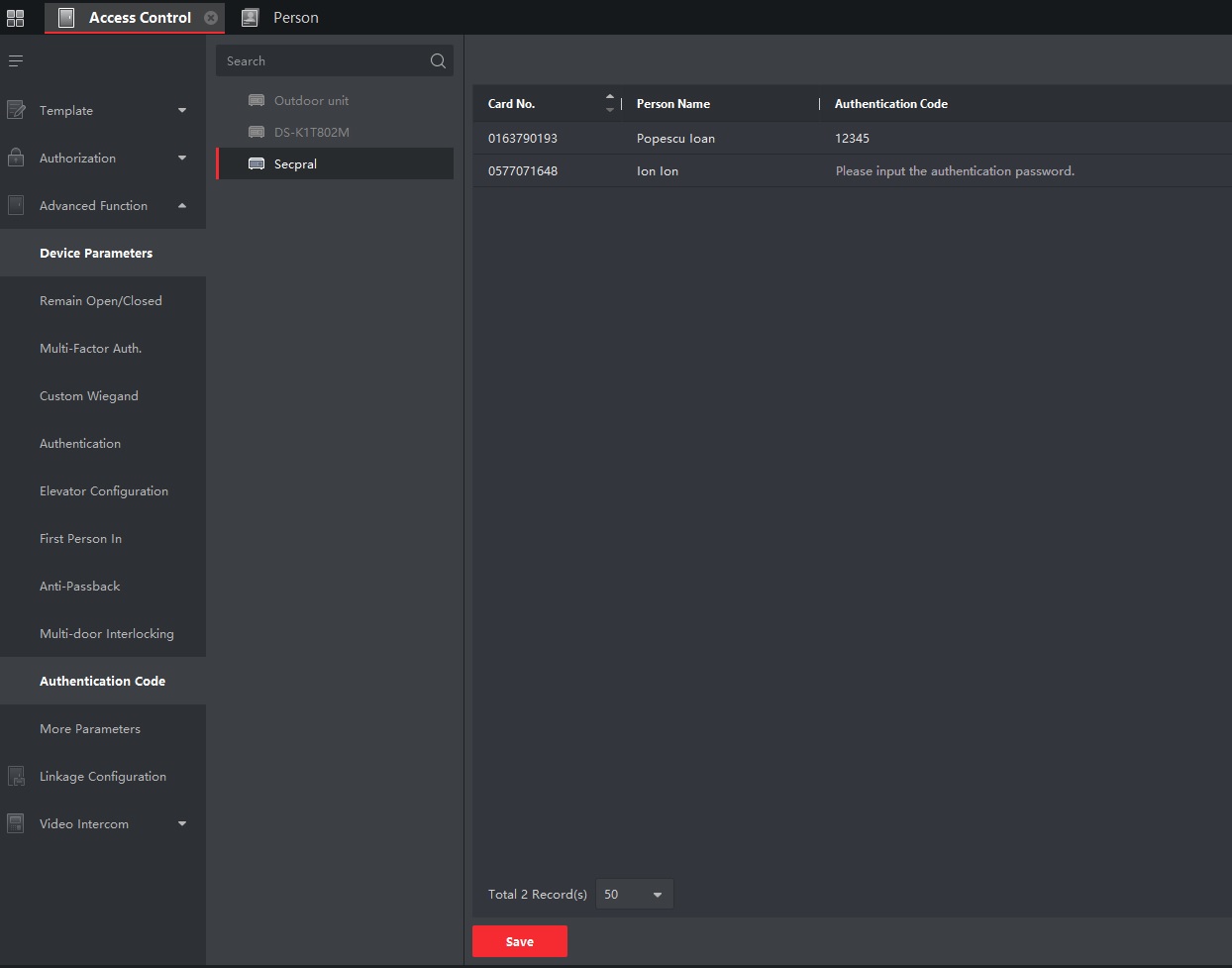Image resolution: width=1232 pixels, height=968 pixels.
Task: Select the Outdoor unit device
Action: point(311,101)
